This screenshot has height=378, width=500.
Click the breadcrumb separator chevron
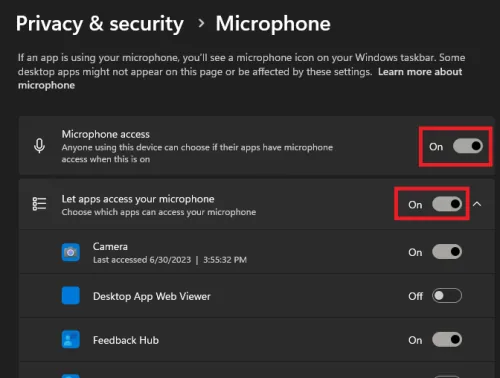tap(201, 23)
